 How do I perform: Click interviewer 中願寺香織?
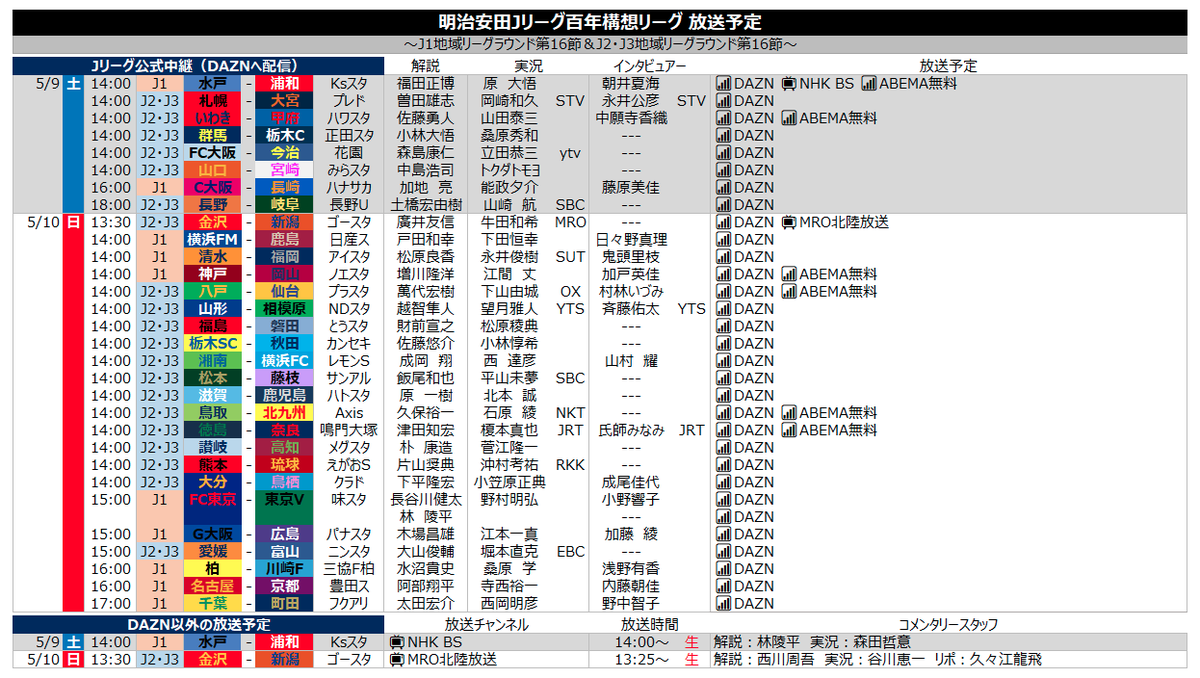pos(631,118)
